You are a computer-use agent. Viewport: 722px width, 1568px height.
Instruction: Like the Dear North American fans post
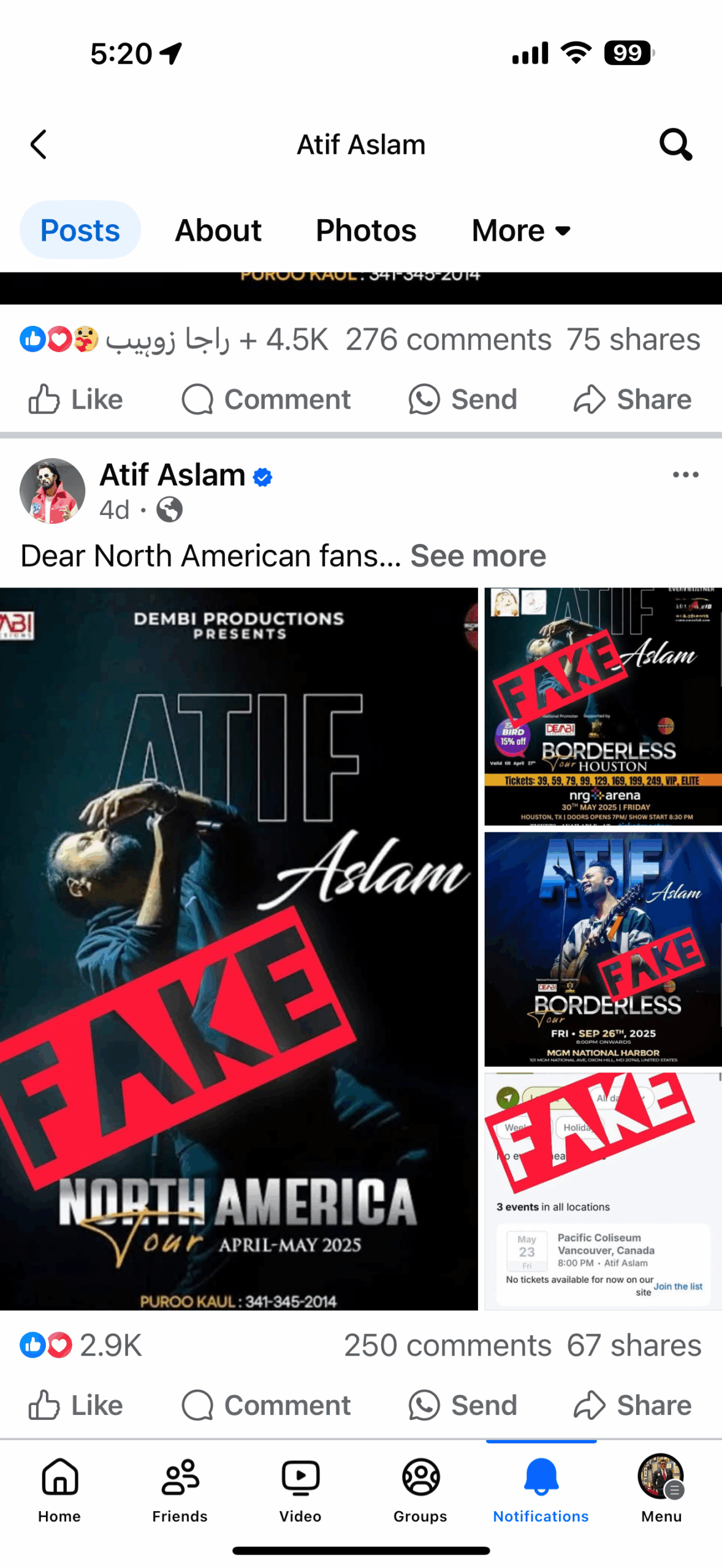point(76,1405)
